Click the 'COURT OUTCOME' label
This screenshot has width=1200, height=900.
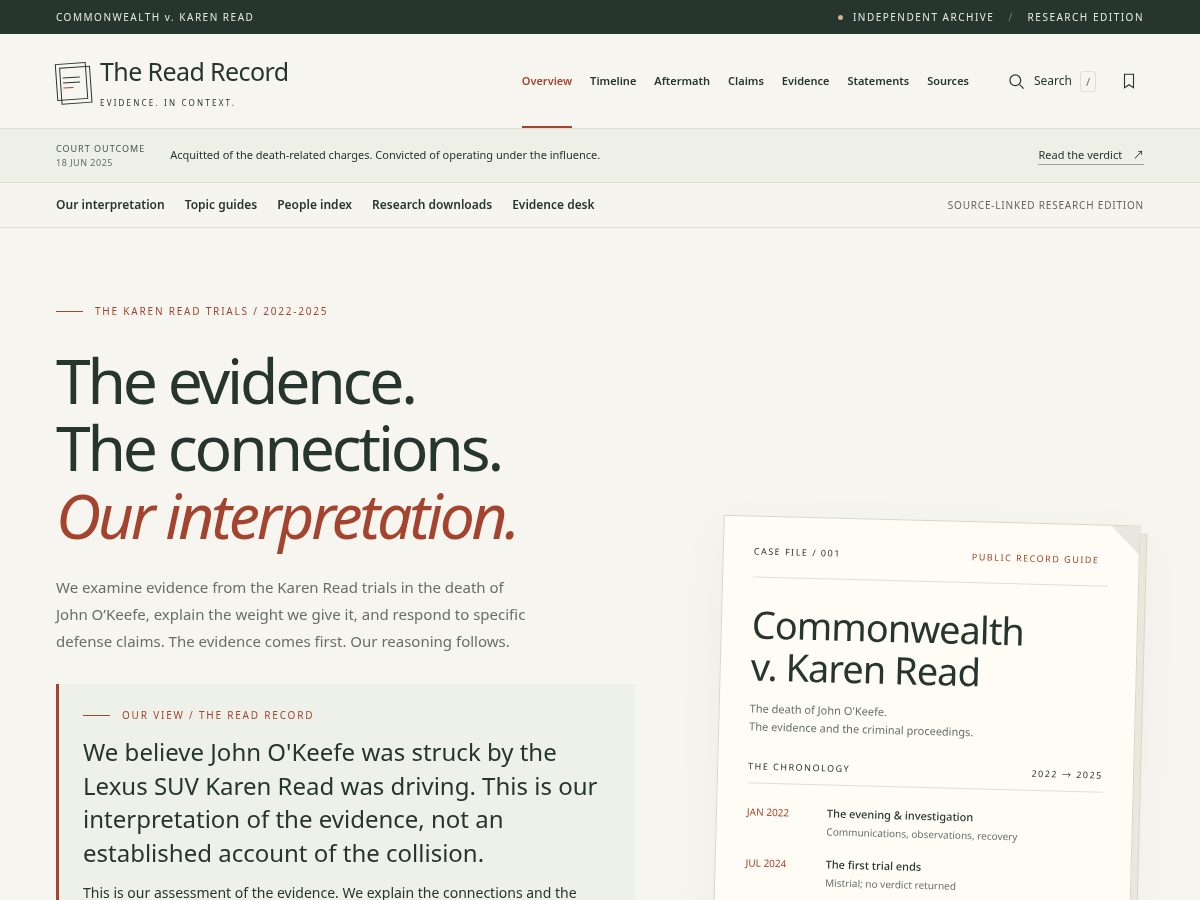pos(100,149)
